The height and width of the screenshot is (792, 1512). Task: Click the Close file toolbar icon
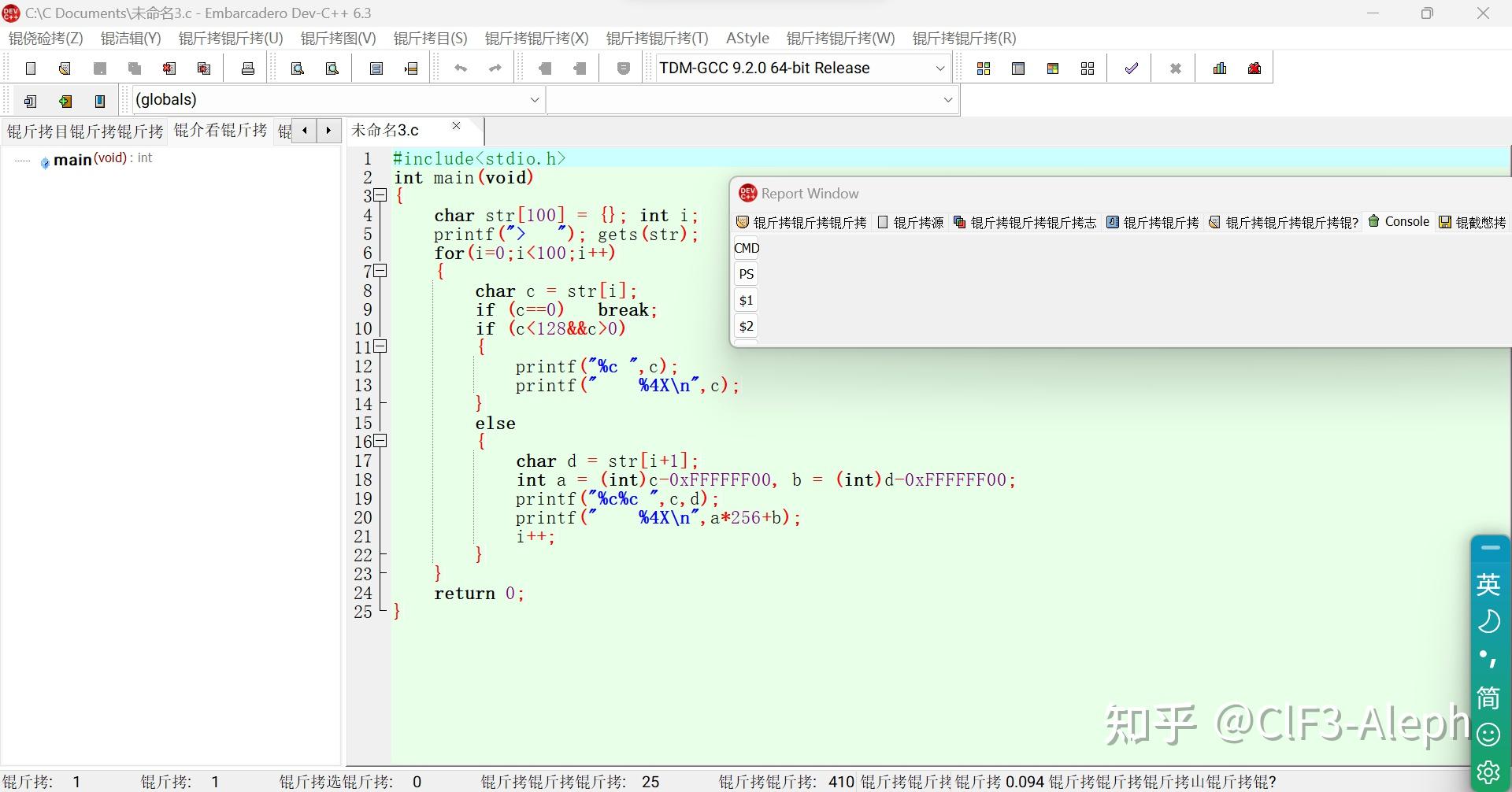[x=169, y=68]
